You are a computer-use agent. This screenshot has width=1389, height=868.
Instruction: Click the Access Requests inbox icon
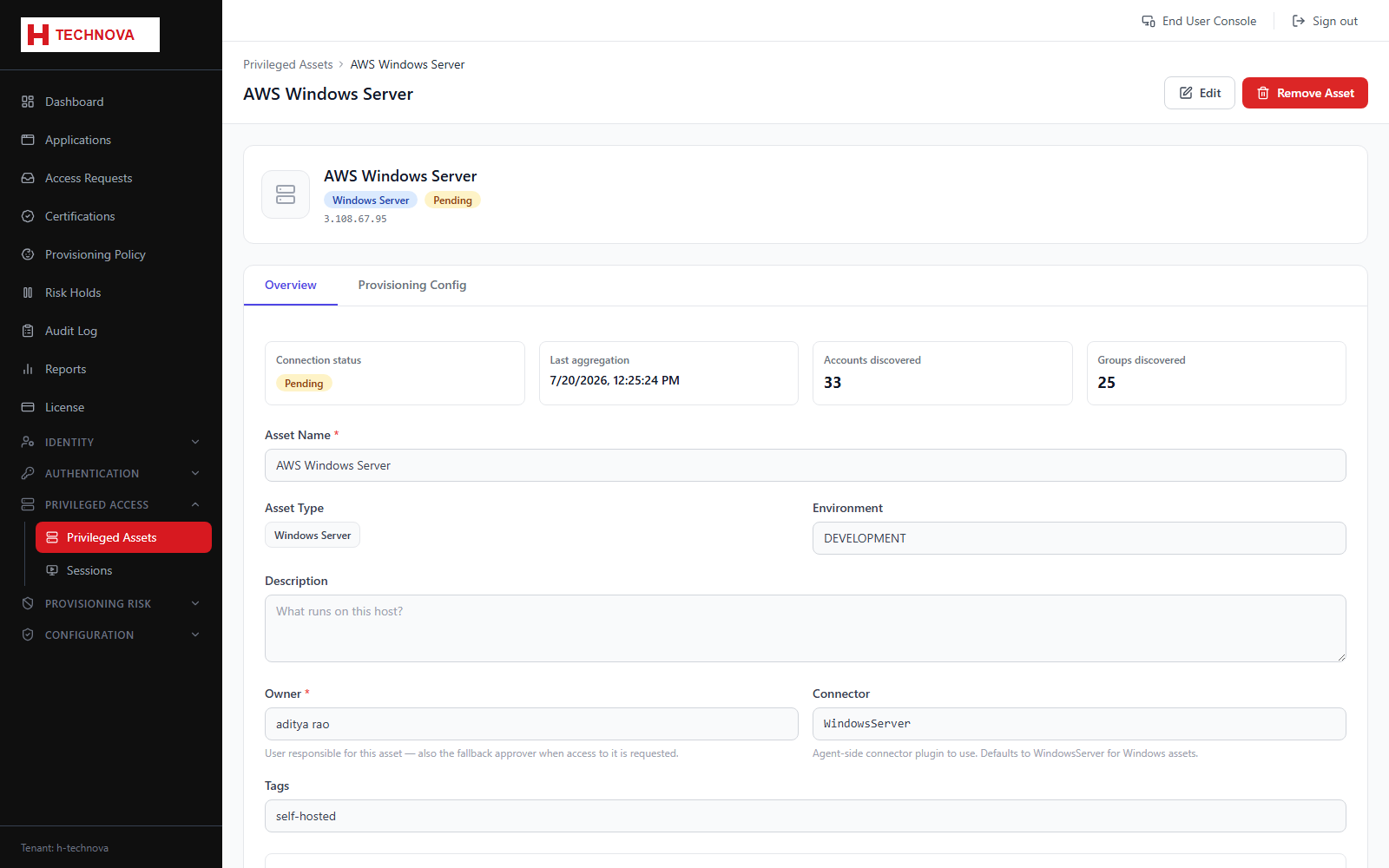(28, 178)
